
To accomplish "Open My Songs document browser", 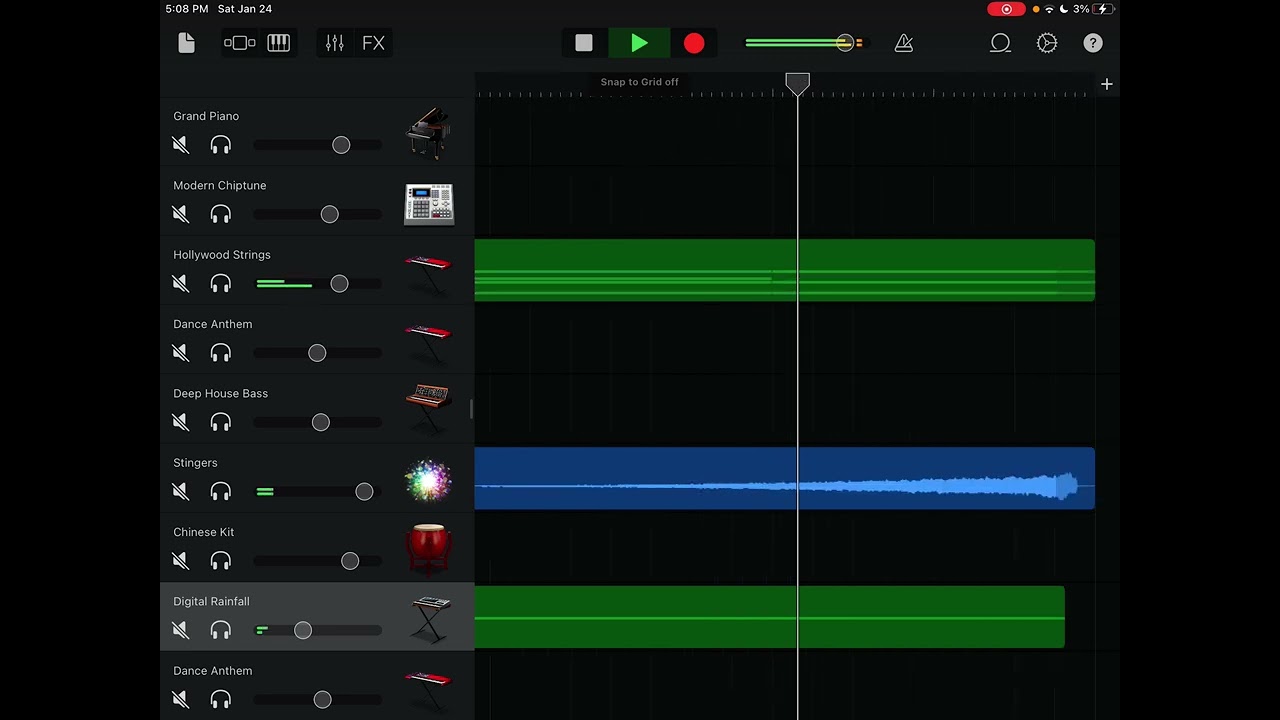I will pos(186,43).
